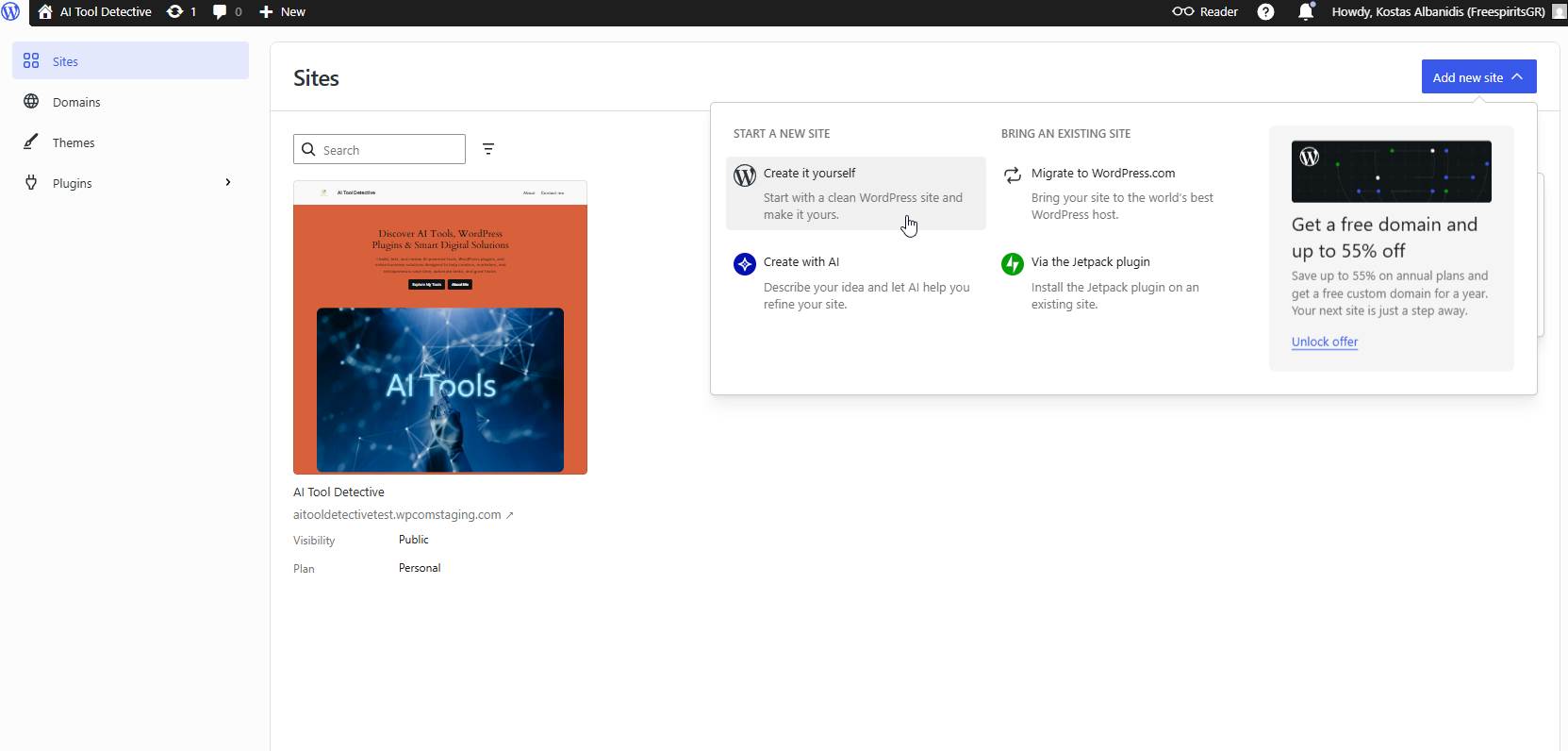Open the updates sync icon
Viewport: 1568px width, 751px height.
tap(174, 12)
